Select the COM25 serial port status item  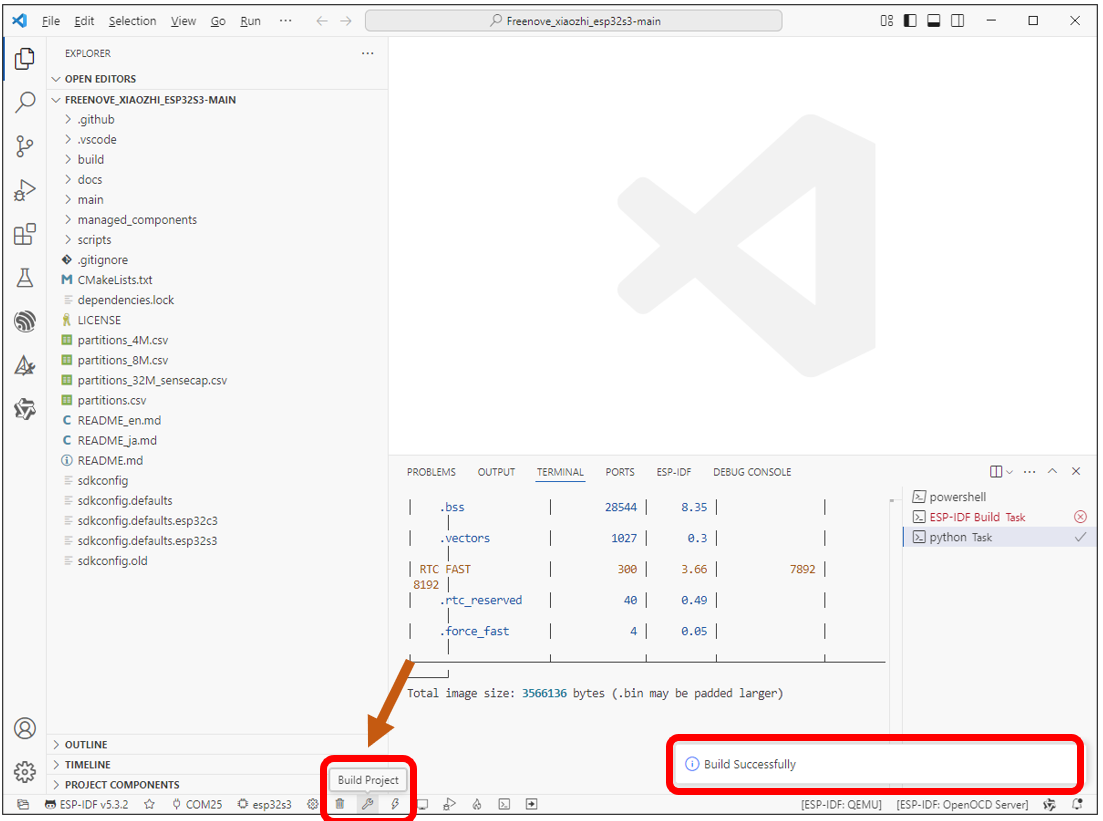(197, 804)
